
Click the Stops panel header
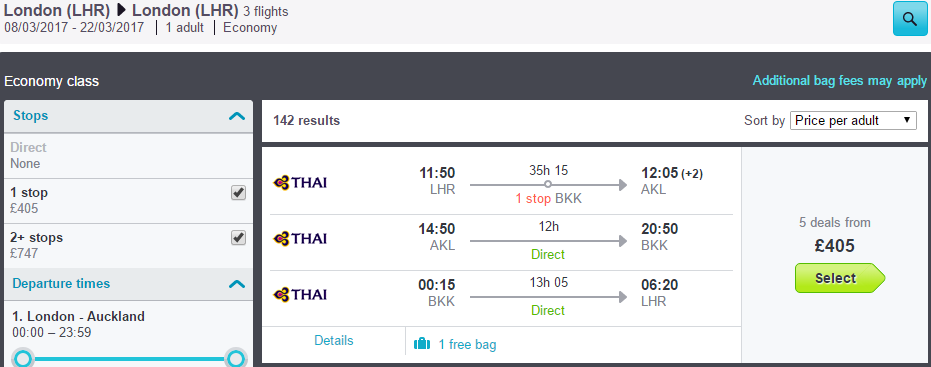tap(129, 116)
